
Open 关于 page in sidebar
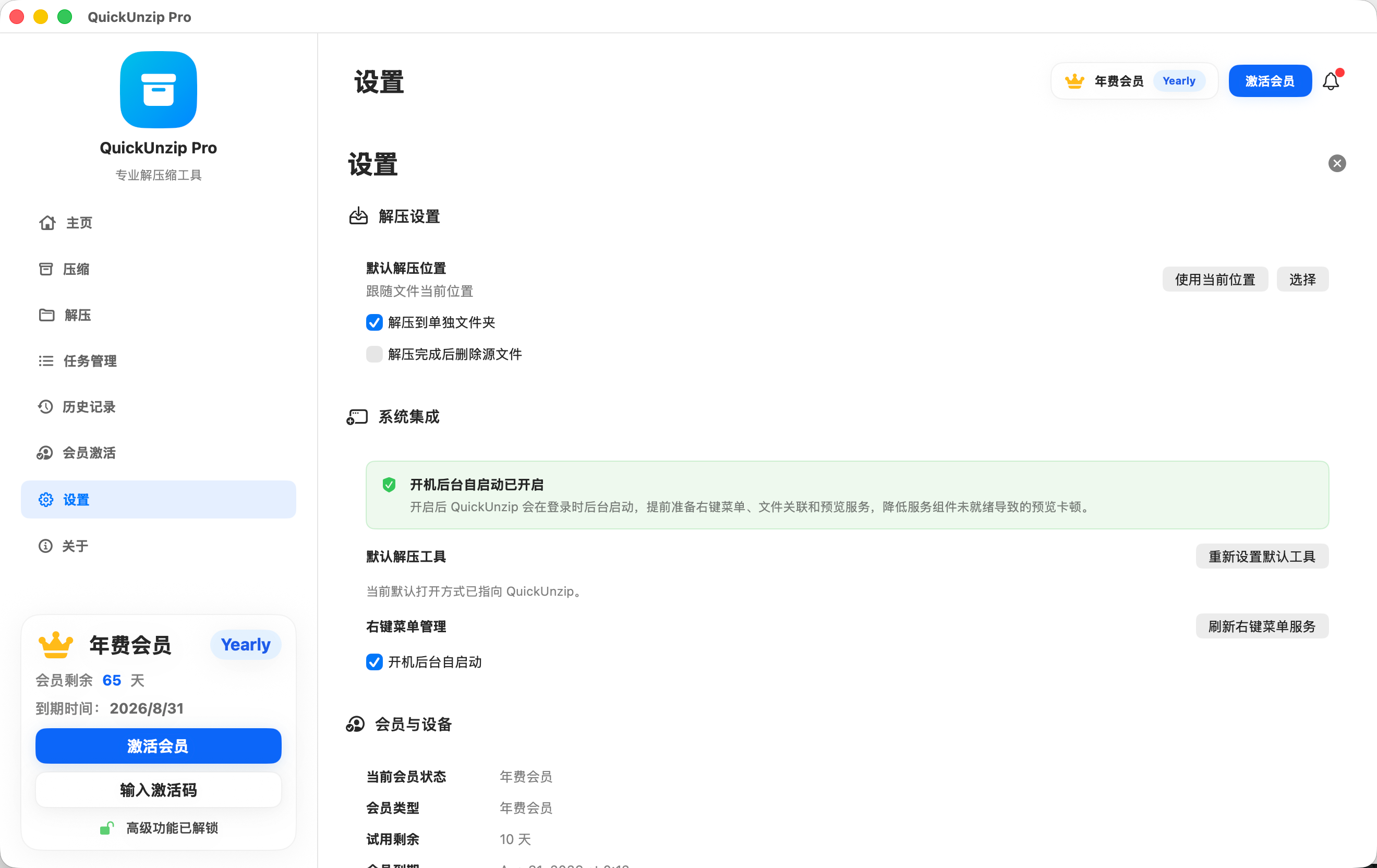click(x=159, y=546)
